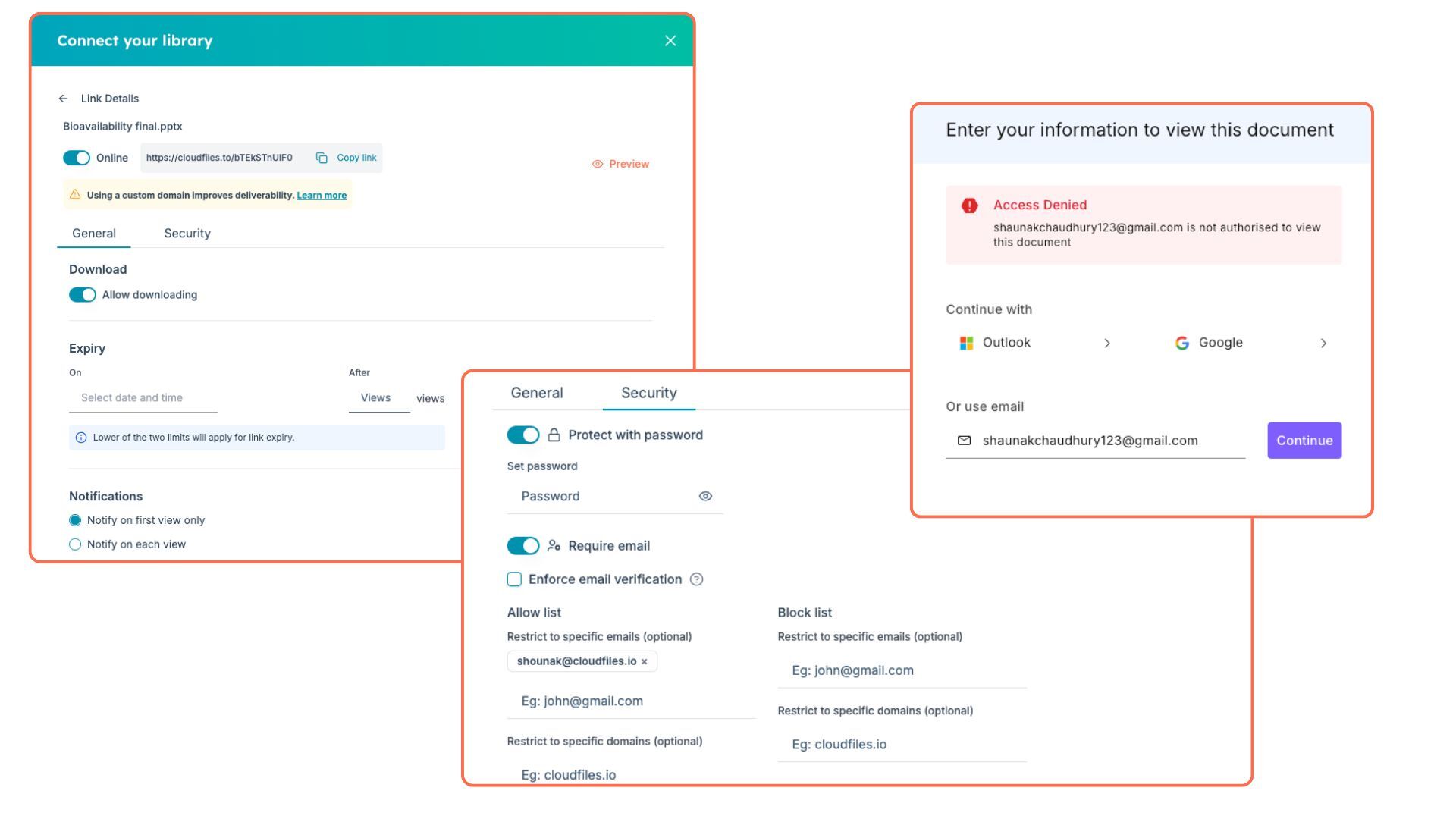Click the Allow list heading
The width and height of the screenshot is (1456, 819).
point(535,613)
